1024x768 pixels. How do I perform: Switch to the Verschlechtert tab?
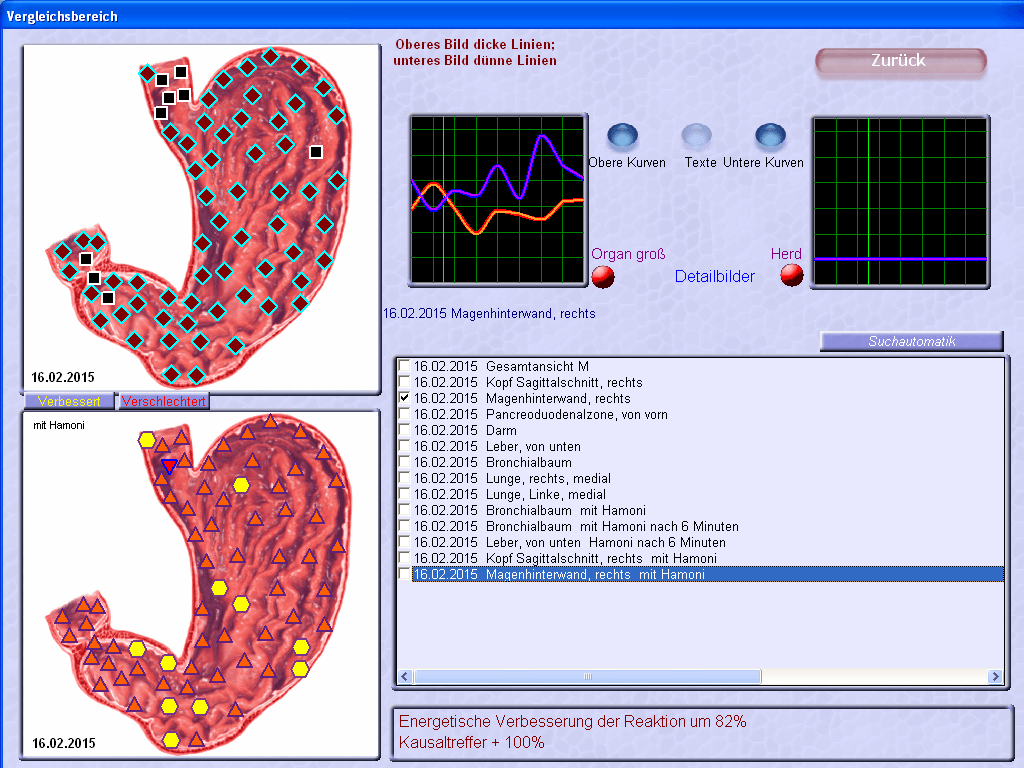[x=163, y=401]
